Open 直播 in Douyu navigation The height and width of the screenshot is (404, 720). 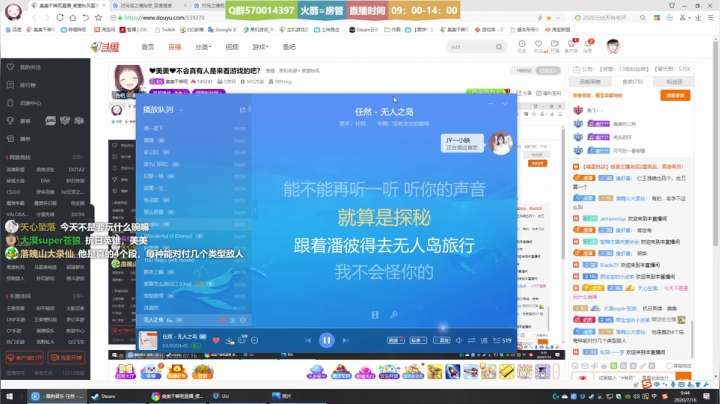point(174,47)
